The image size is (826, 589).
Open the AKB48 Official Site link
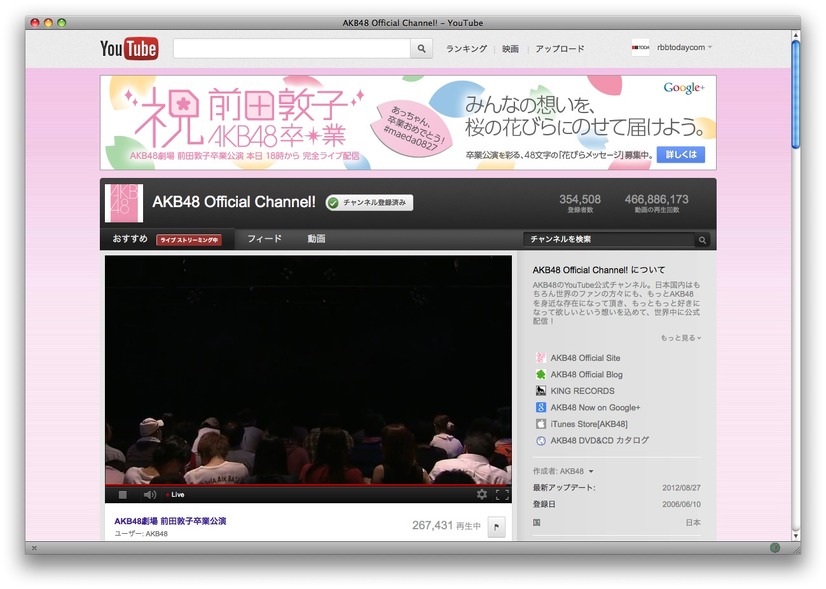[585, 358]
